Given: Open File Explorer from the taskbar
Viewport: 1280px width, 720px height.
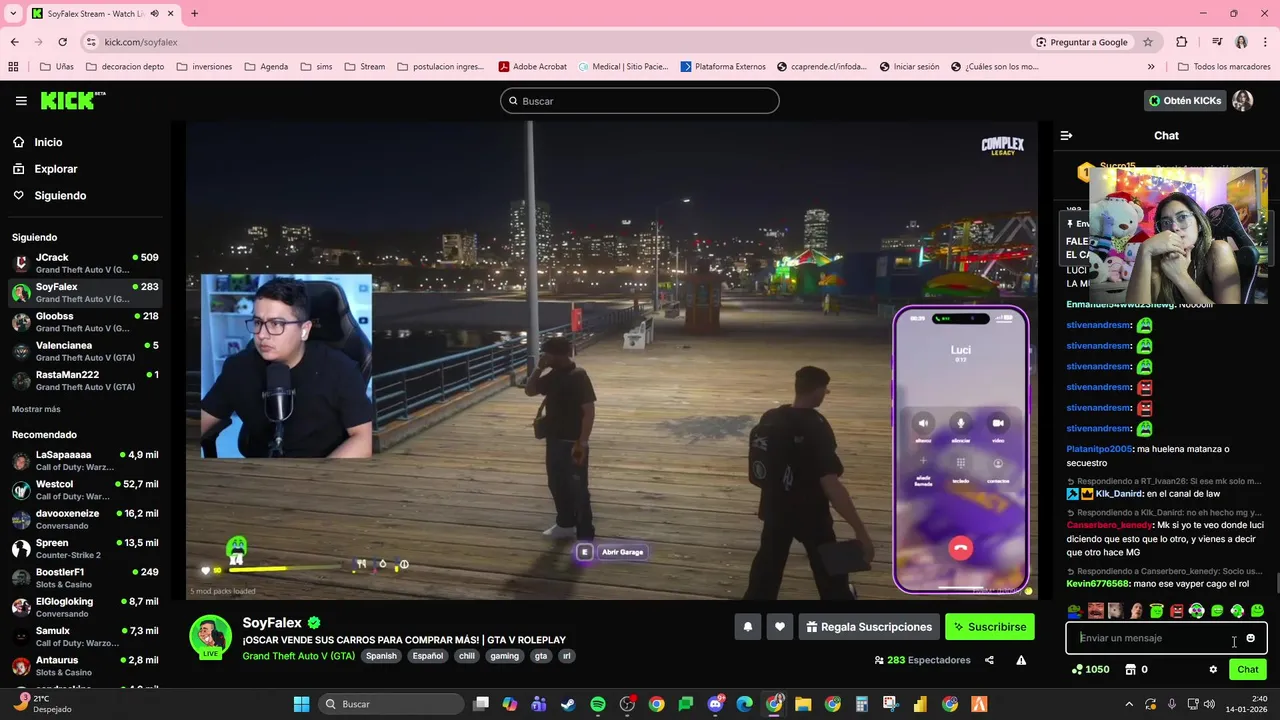Looking at the screenshot, I should coord(803,704).
